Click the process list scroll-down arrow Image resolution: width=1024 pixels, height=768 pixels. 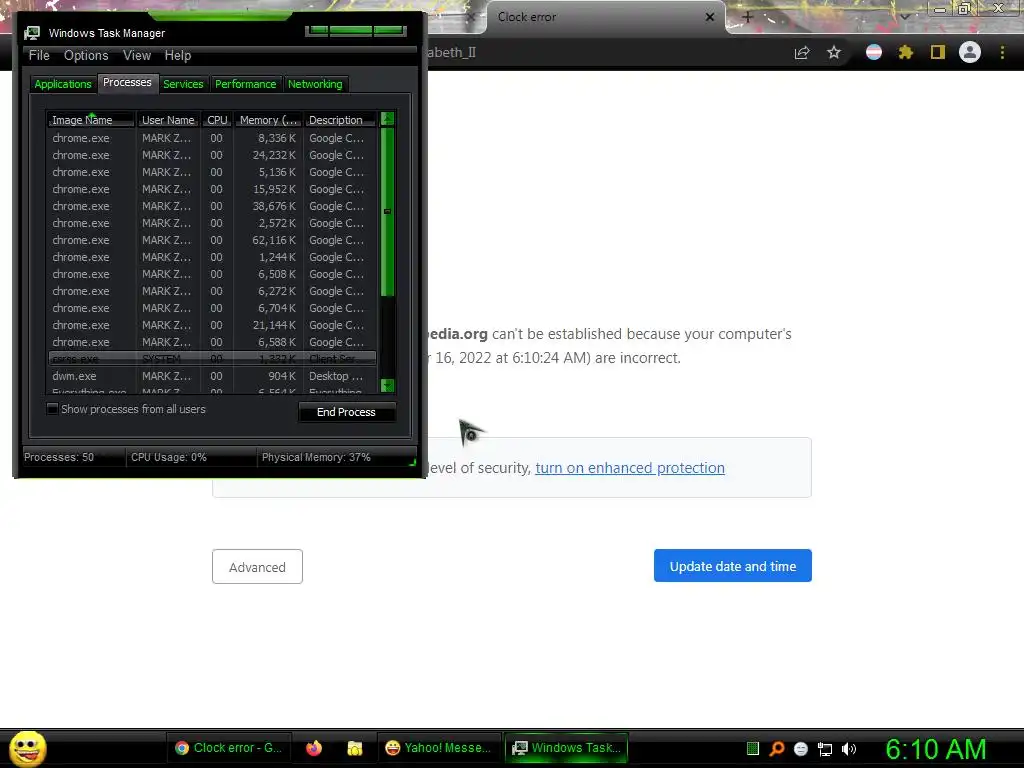387,385
